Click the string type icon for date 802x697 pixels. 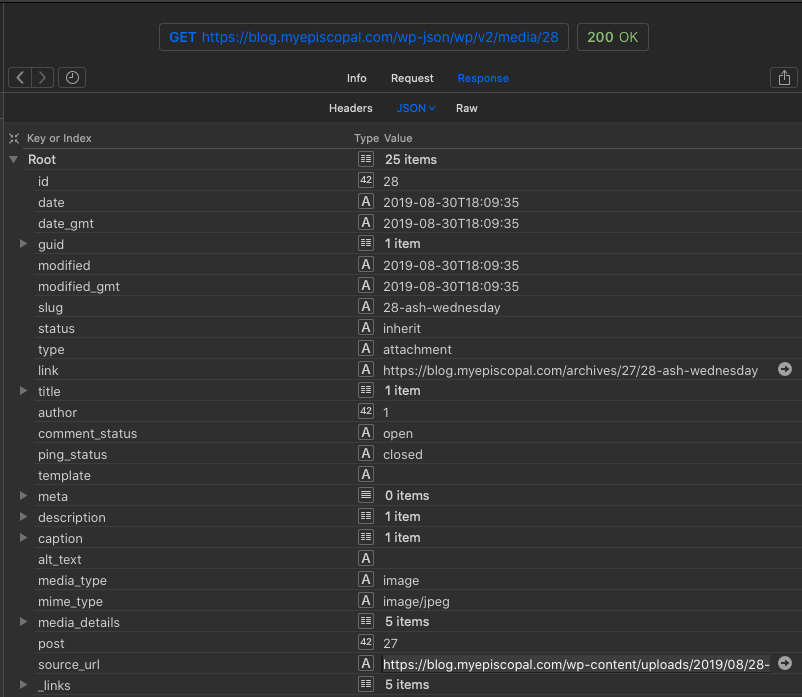(366, 201)
